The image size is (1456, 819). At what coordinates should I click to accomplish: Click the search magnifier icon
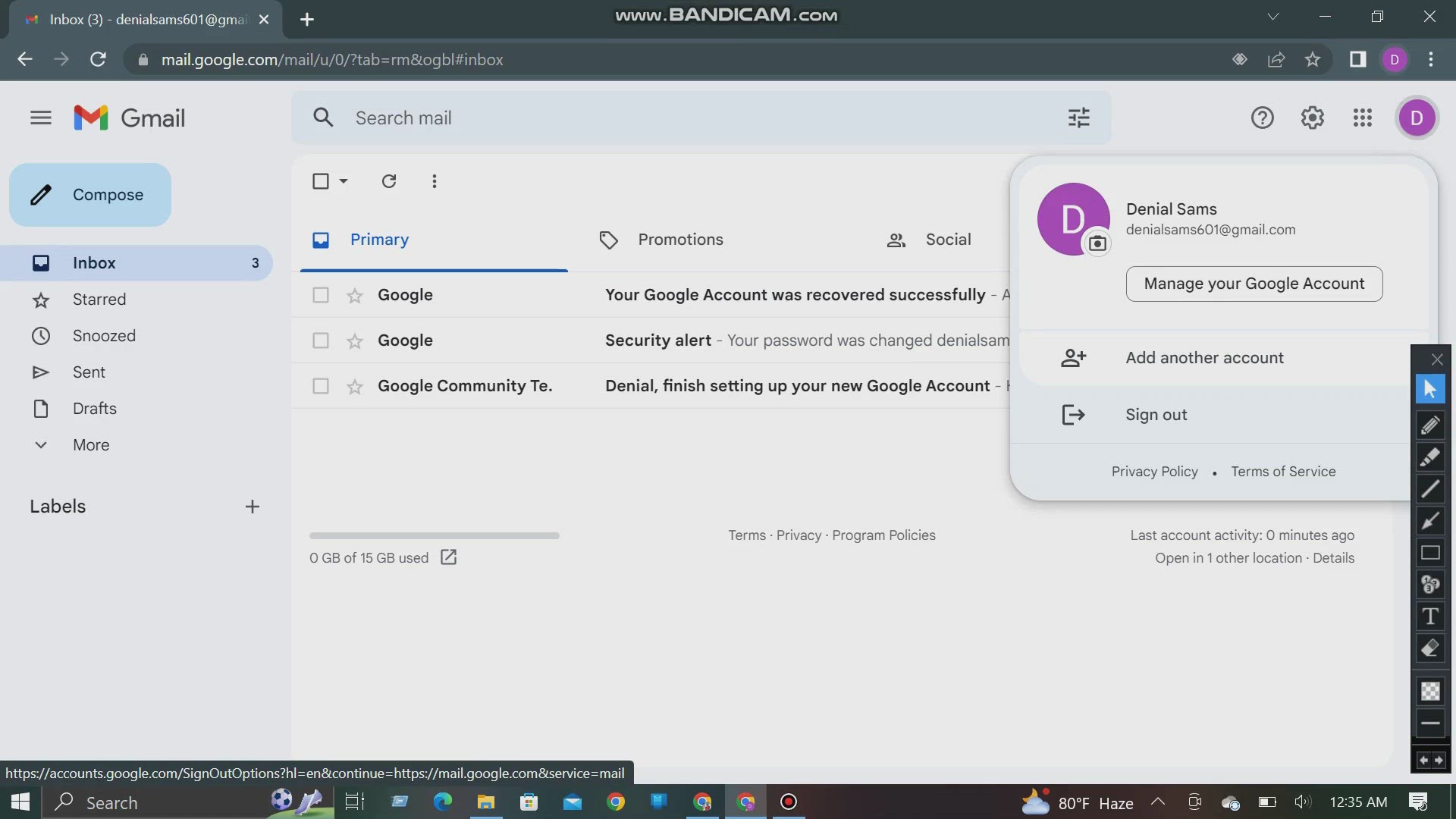[x=323, y=118]
